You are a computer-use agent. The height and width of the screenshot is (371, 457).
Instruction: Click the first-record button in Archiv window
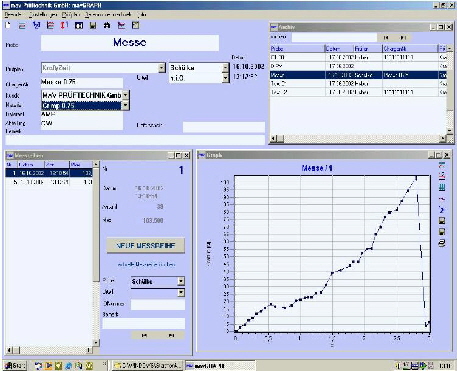coord(386,38)
